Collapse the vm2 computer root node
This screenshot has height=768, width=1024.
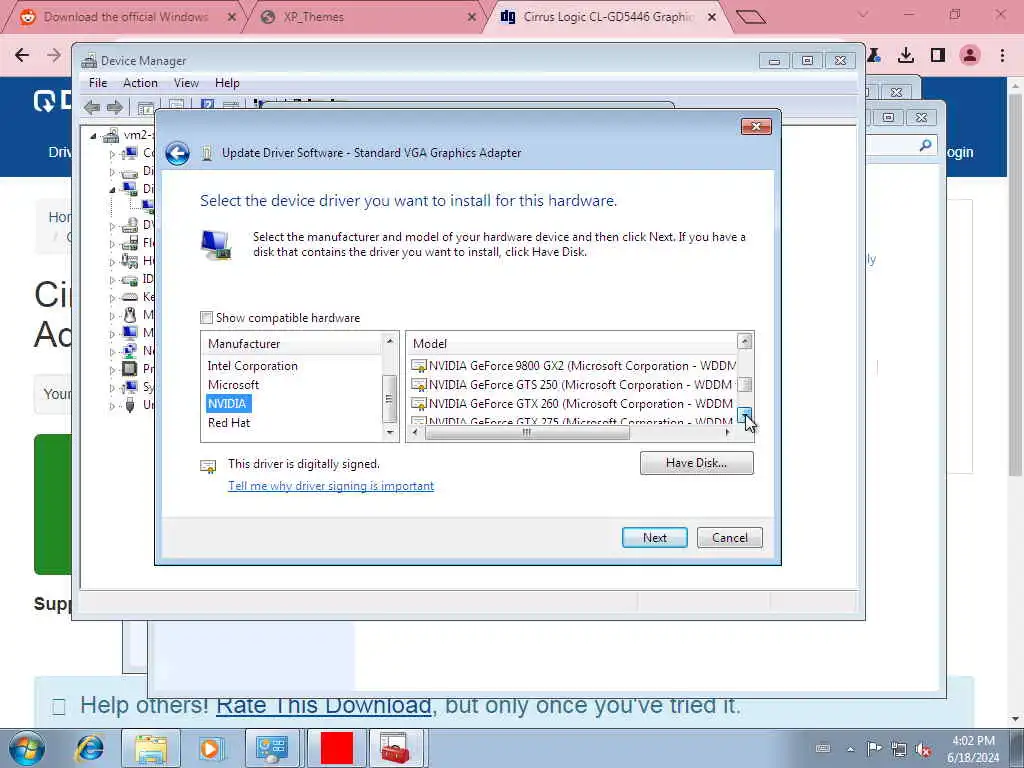click(93, 136)
